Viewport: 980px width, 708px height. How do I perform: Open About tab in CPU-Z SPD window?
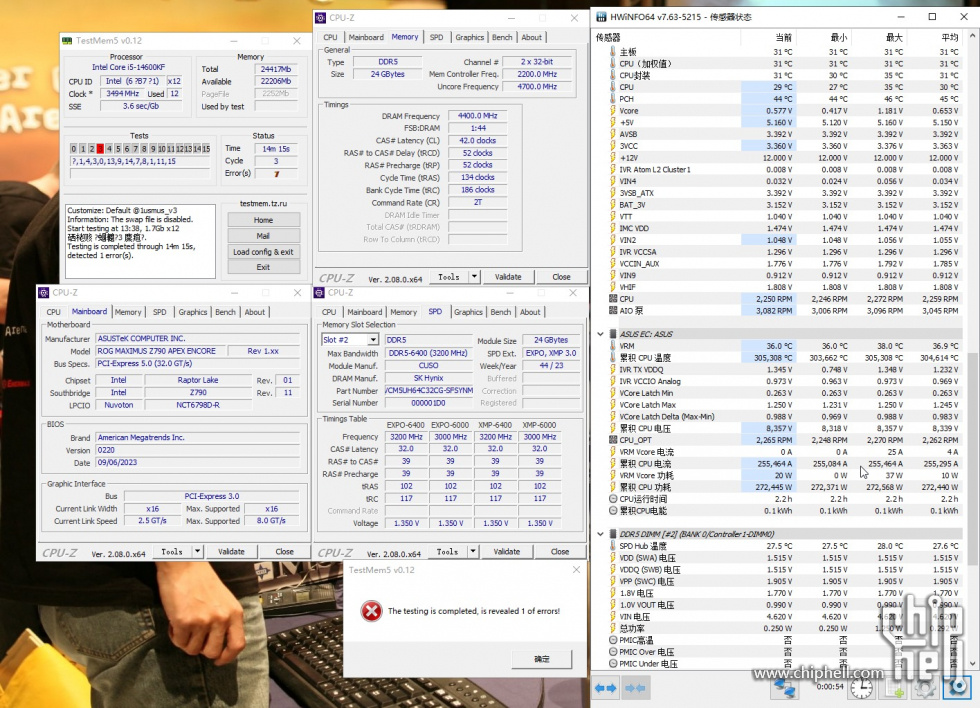(x=530, y=312)
